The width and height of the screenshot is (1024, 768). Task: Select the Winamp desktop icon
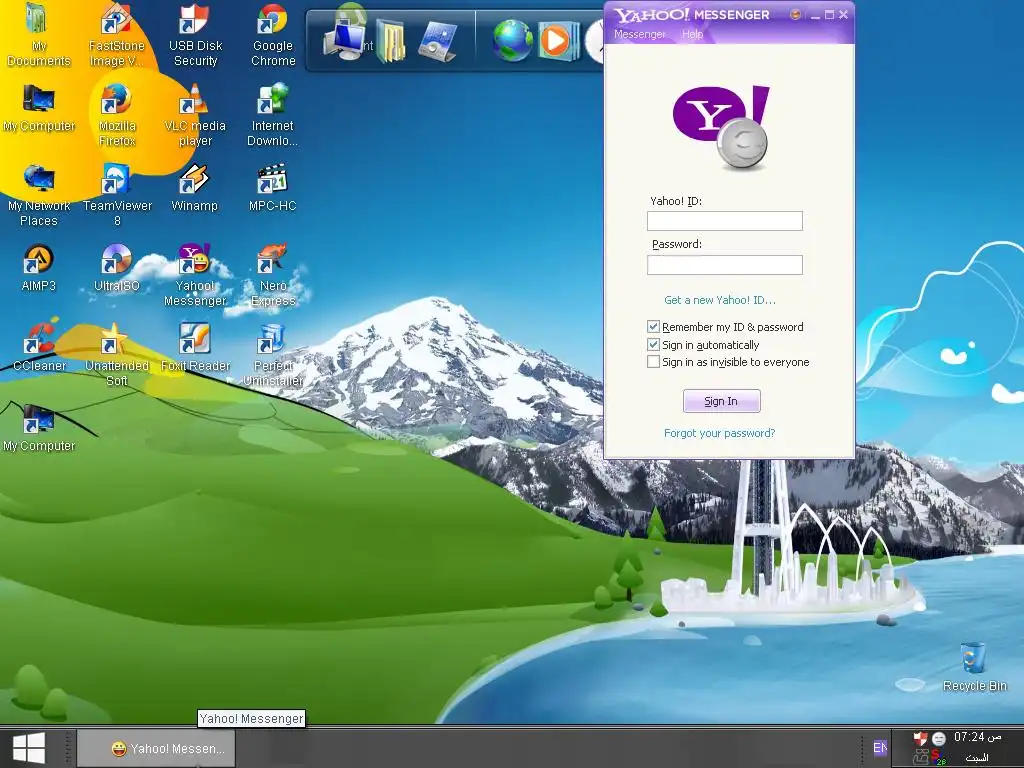(195, 188)
